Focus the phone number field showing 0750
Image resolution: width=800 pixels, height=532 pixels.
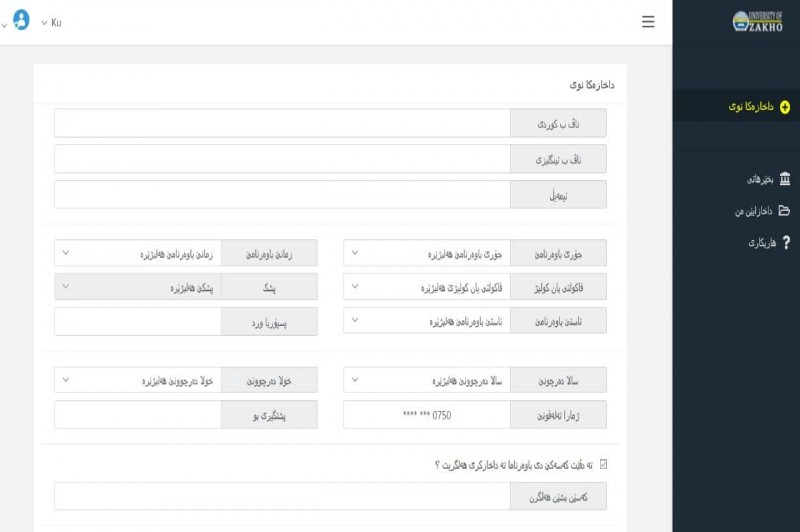point(426,414)
